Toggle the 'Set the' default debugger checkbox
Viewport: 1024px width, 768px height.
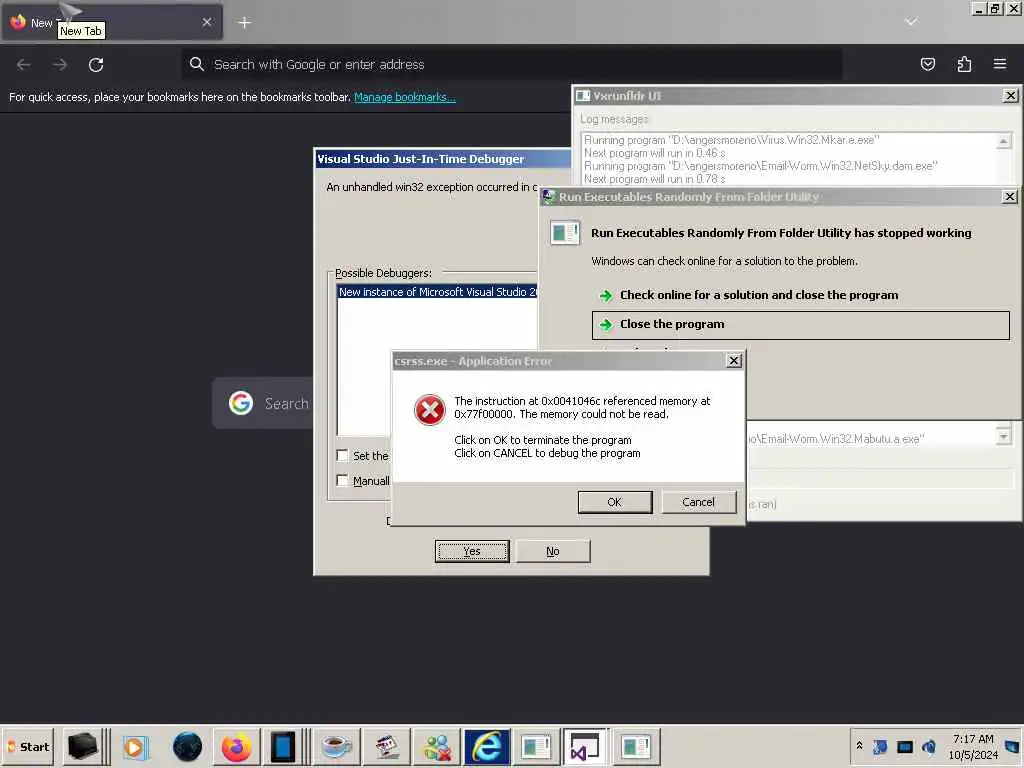coord(342,455)
